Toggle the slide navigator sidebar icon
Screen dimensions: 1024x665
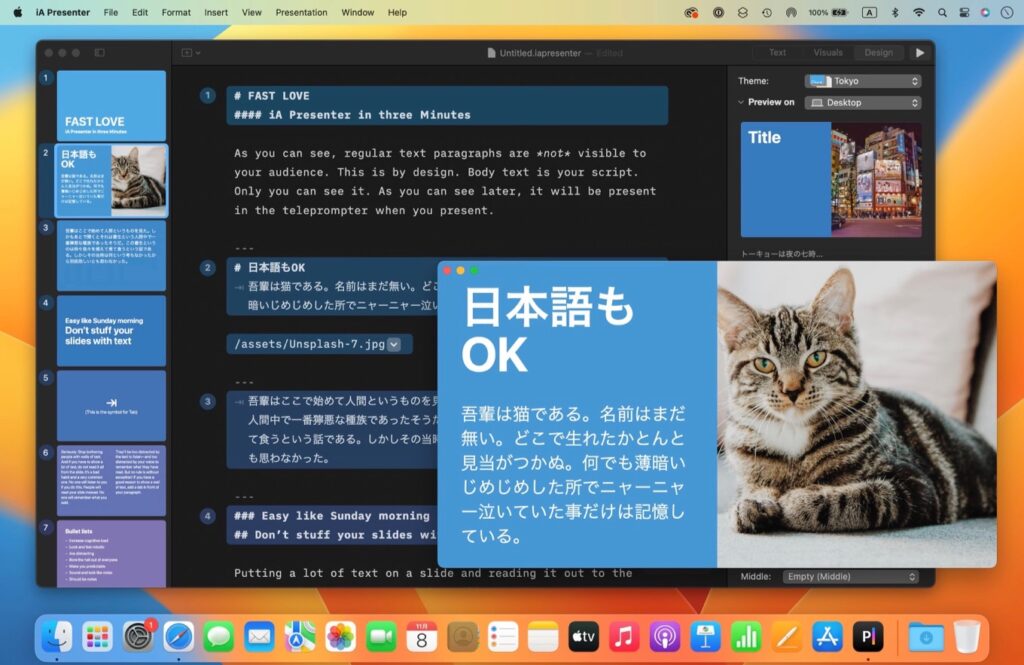tap(100, 52)
